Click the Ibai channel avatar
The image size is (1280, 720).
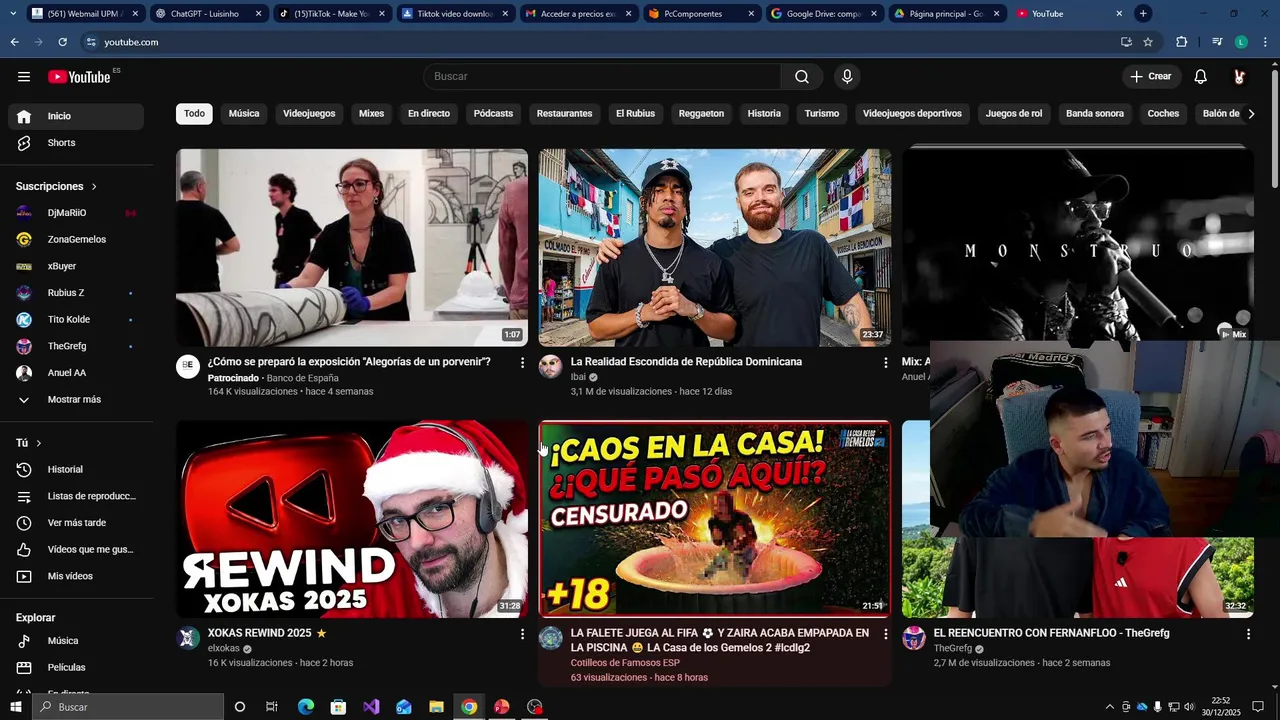551,367
